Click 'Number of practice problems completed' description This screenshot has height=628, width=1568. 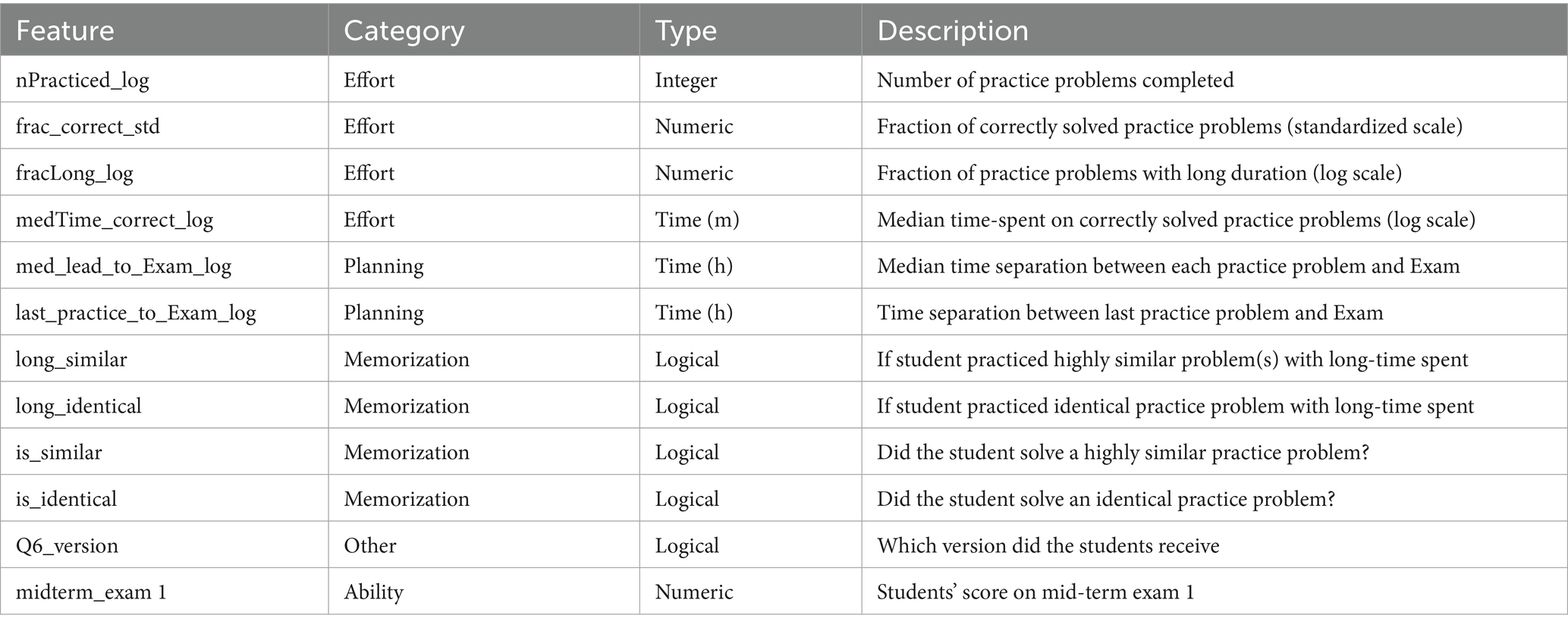pyautogui.click(x=1054, y=80)
